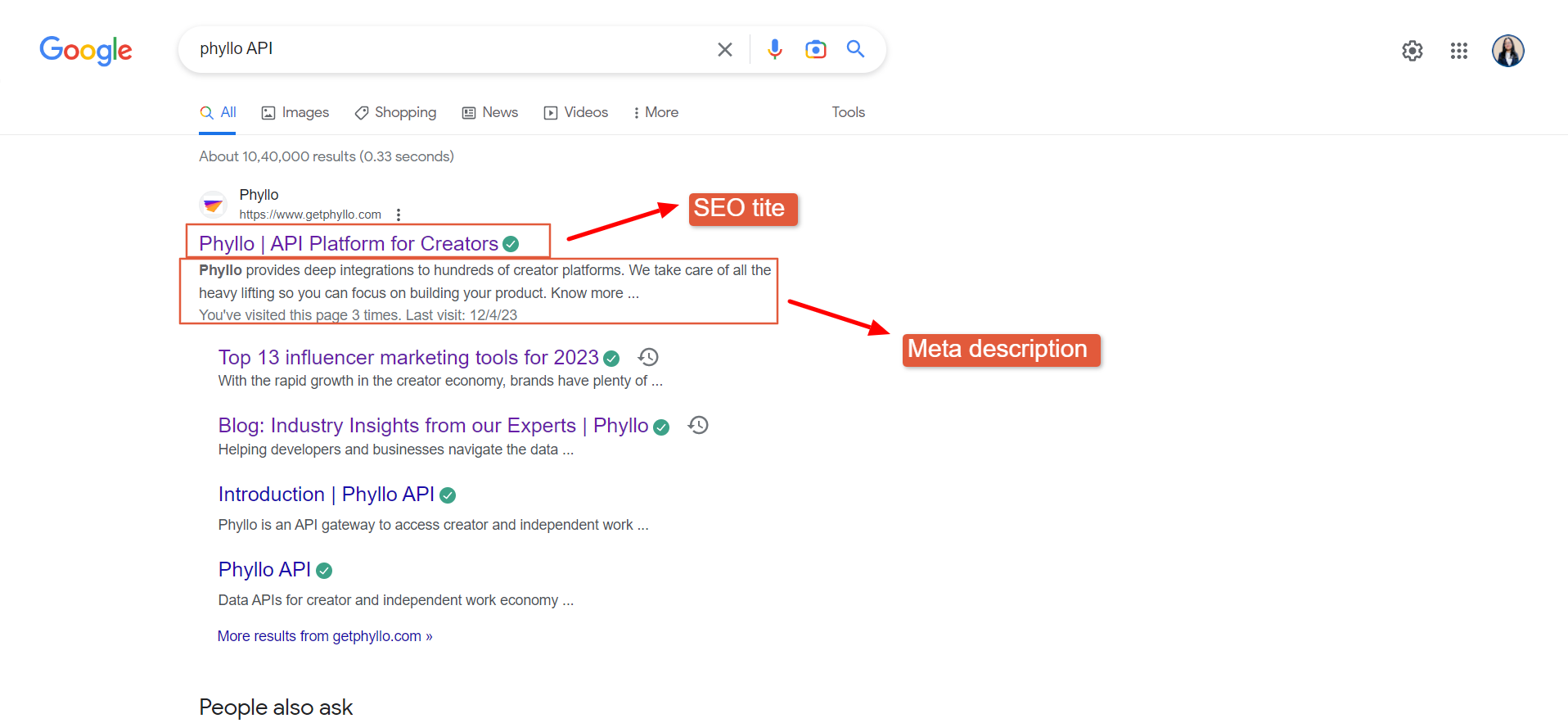
Task: Clear the search box text
Action: tap(724, 50)
